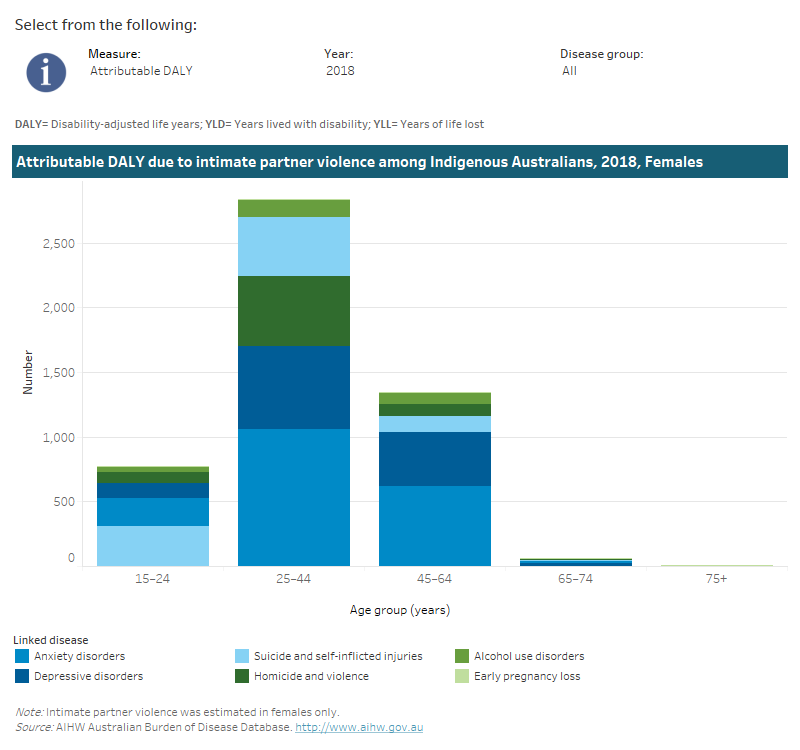Select the Suicide and self-inflicted injuries legend icon
Screen dimensions: 800x750
[241, 656]
